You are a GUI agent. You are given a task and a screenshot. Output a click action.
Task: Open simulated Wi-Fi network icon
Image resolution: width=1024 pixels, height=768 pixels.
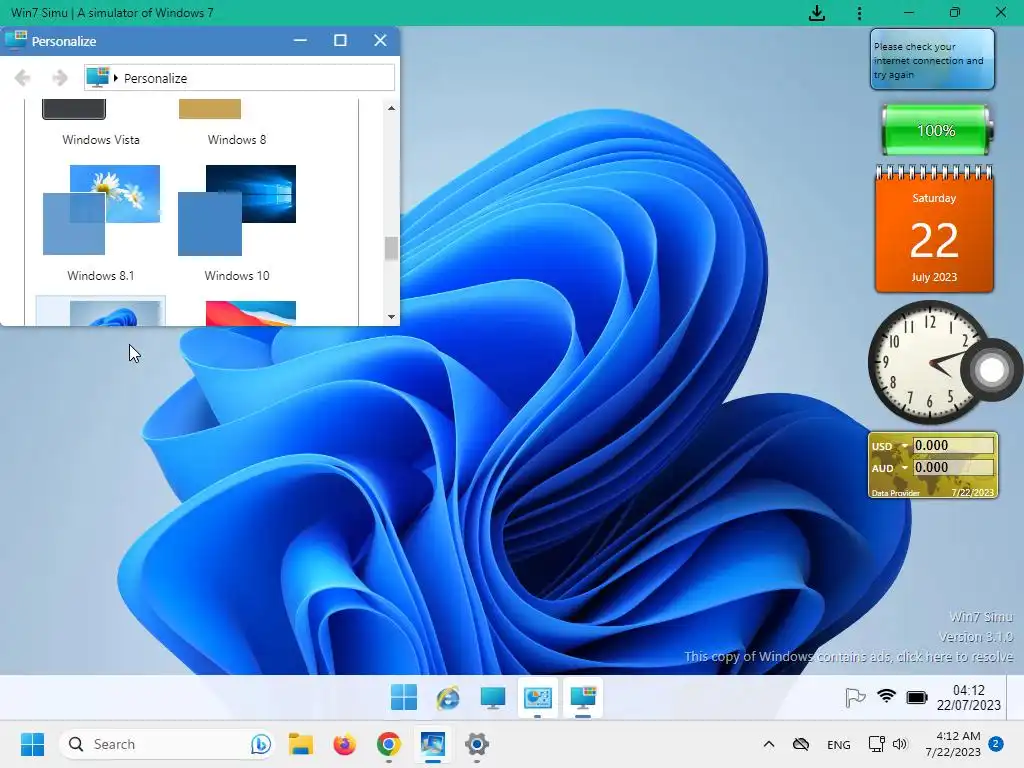(886, 697)
